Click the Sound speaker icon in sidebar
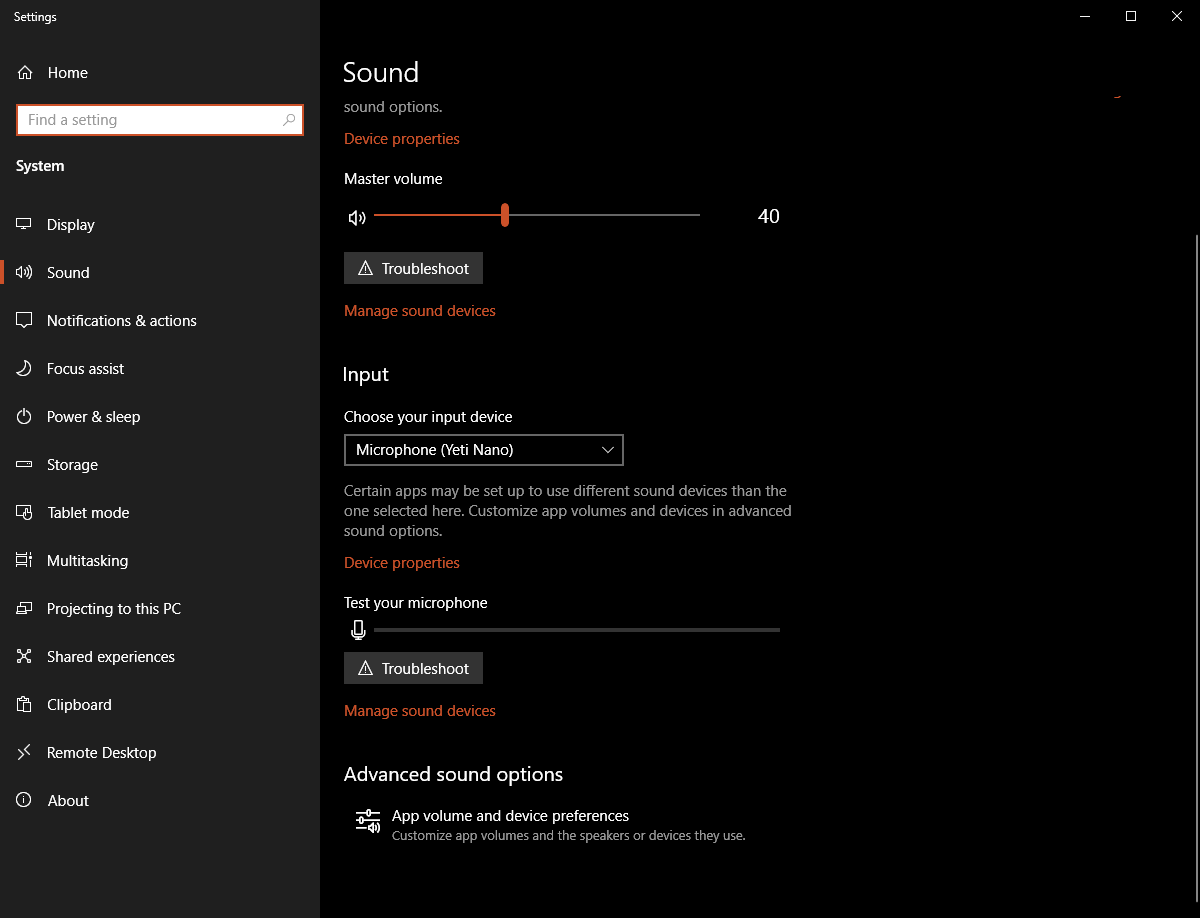The height and width of the screenshot is (918, 1200). pyautogui.click(x=25, y=273)
